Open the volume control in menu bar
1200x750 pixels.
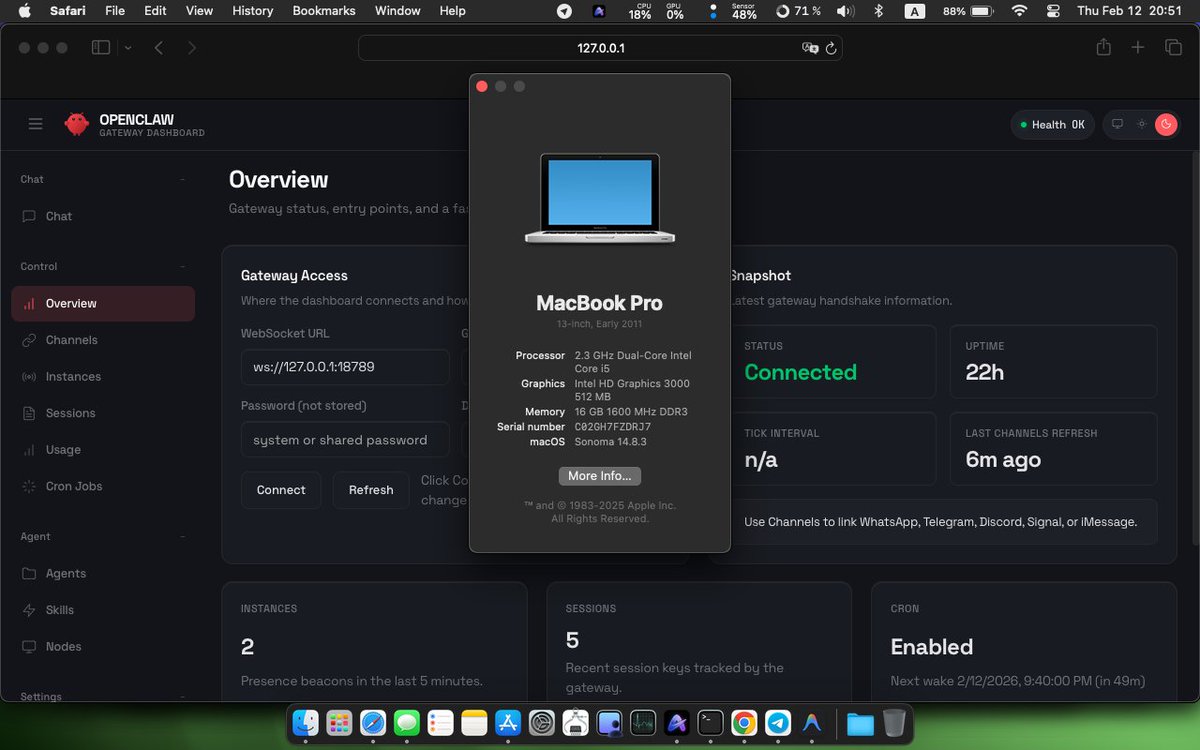pos(846,11)
